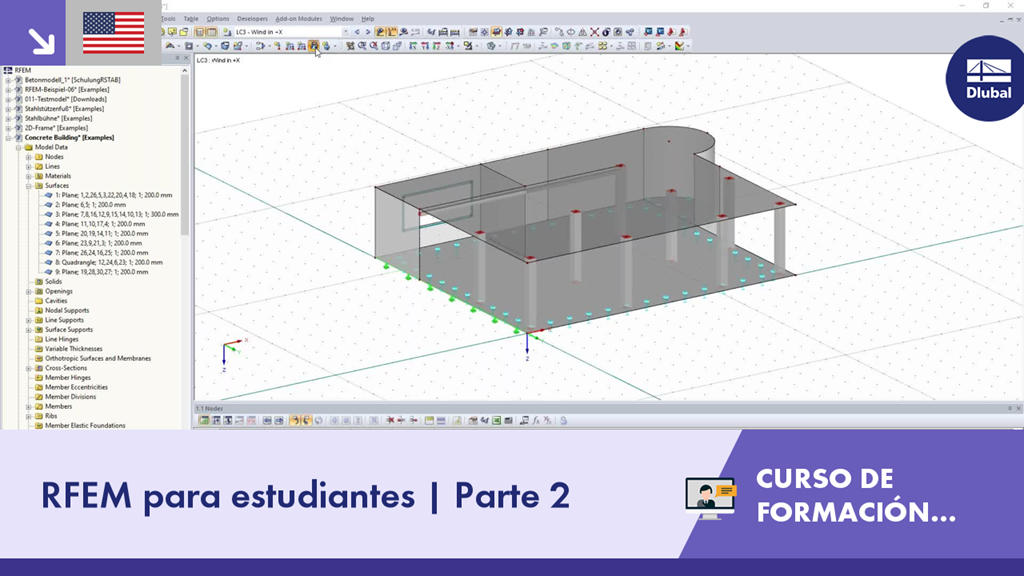Go to previous table with blue left arrow

[267, 421]
